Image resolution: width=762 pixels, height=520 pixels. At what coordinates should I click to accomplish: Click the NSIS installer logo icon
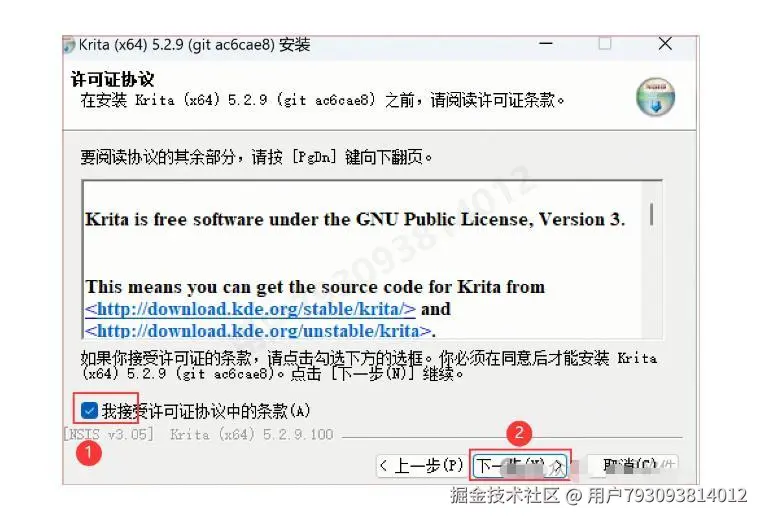[x=656, y=97]
